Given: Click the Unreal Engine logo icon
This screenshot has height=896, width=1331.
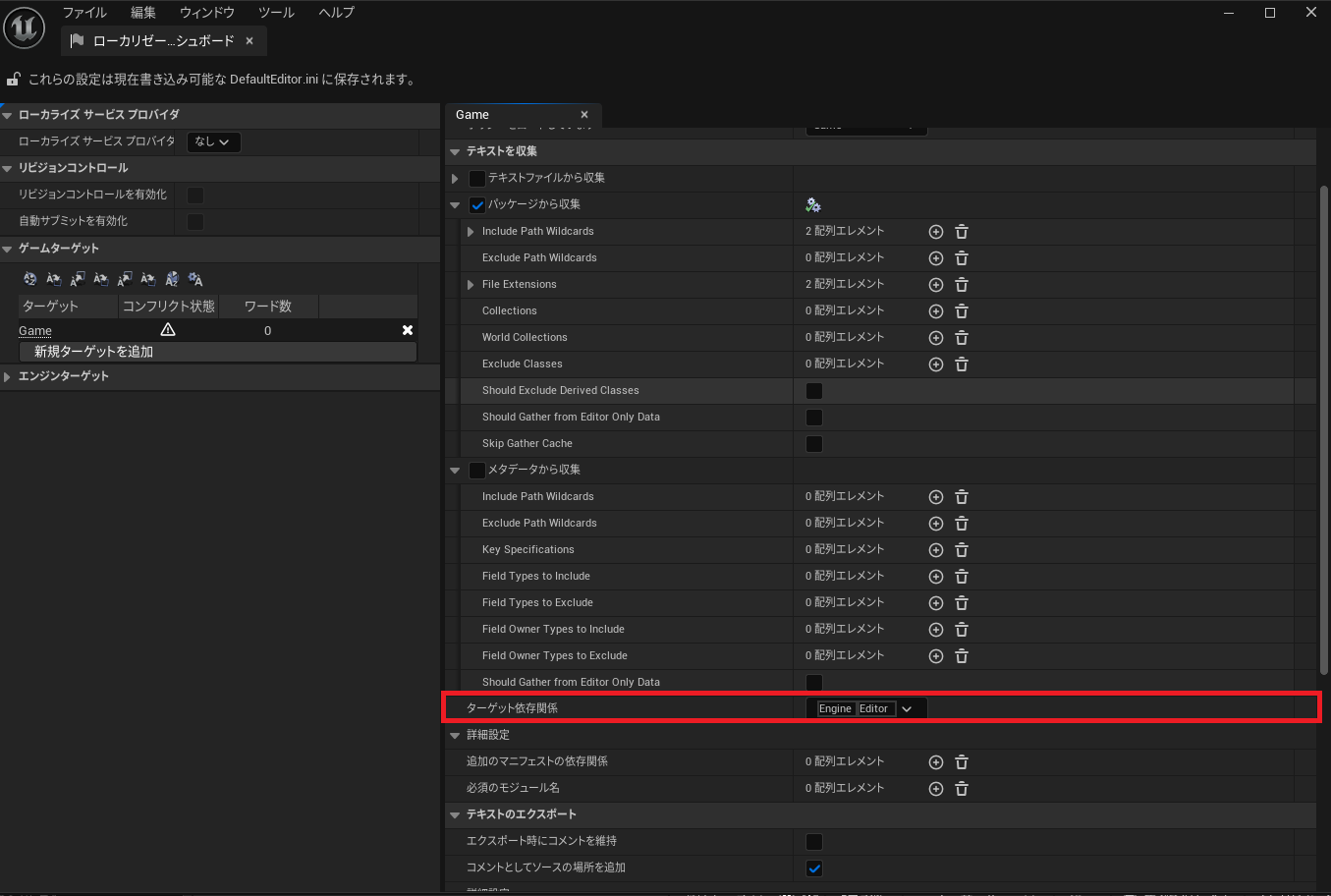Looking at the screenshot, I should tap(24, 28).
